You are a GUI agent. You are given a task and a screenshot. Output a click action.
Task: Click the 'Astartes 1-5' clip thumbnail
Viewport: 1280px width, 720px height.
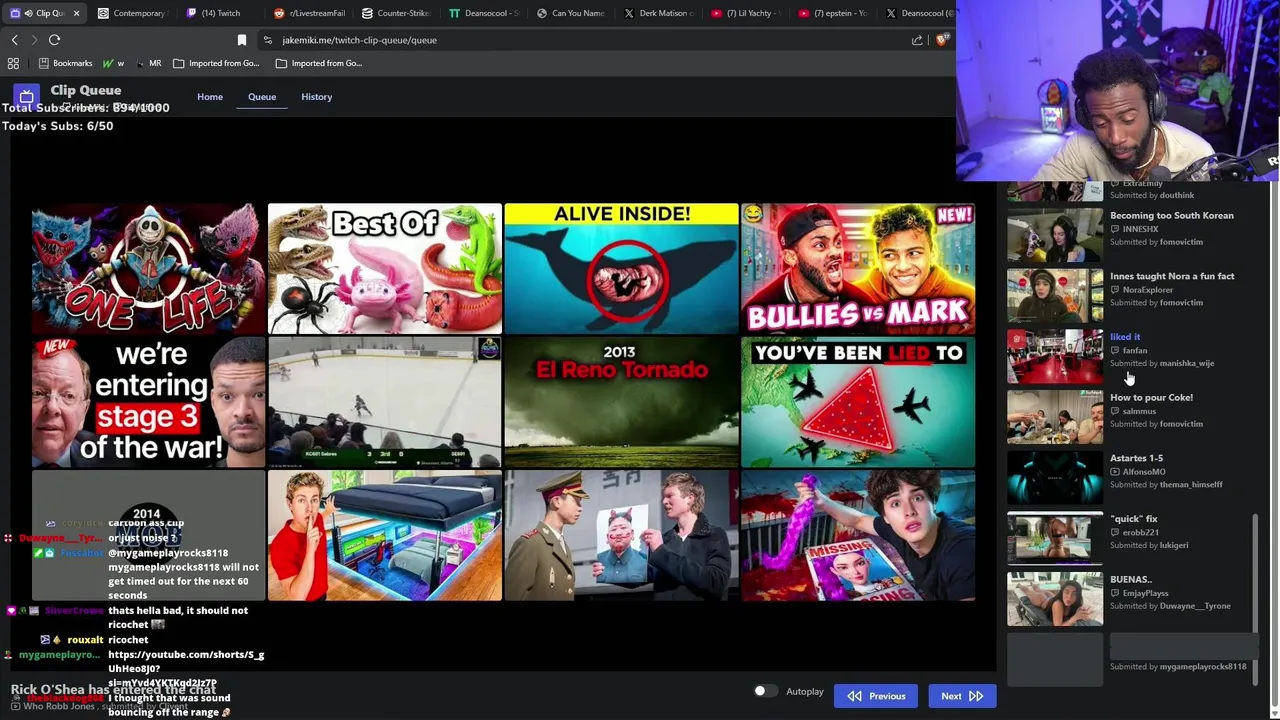pyautogui.click(x=1055, y=477)
